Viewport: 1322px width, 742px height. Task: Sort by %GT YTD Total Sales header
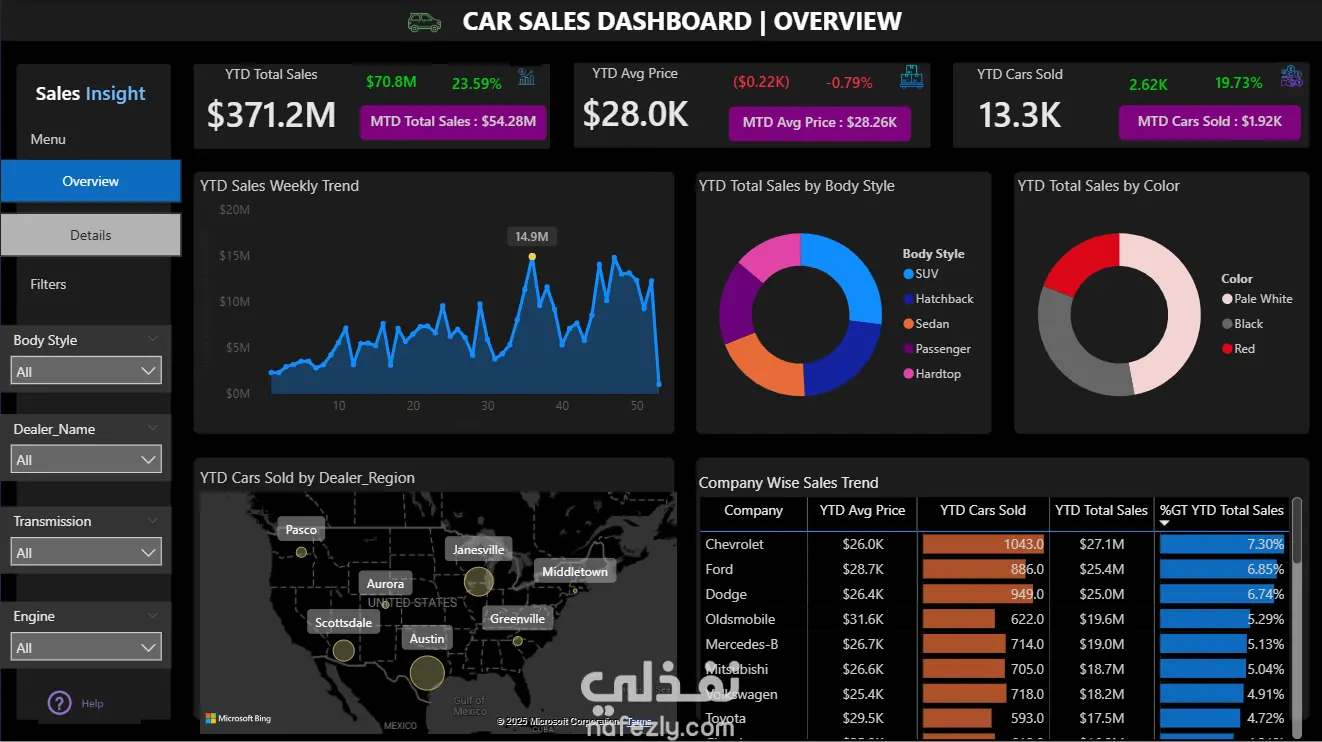tap(1221, 510)
